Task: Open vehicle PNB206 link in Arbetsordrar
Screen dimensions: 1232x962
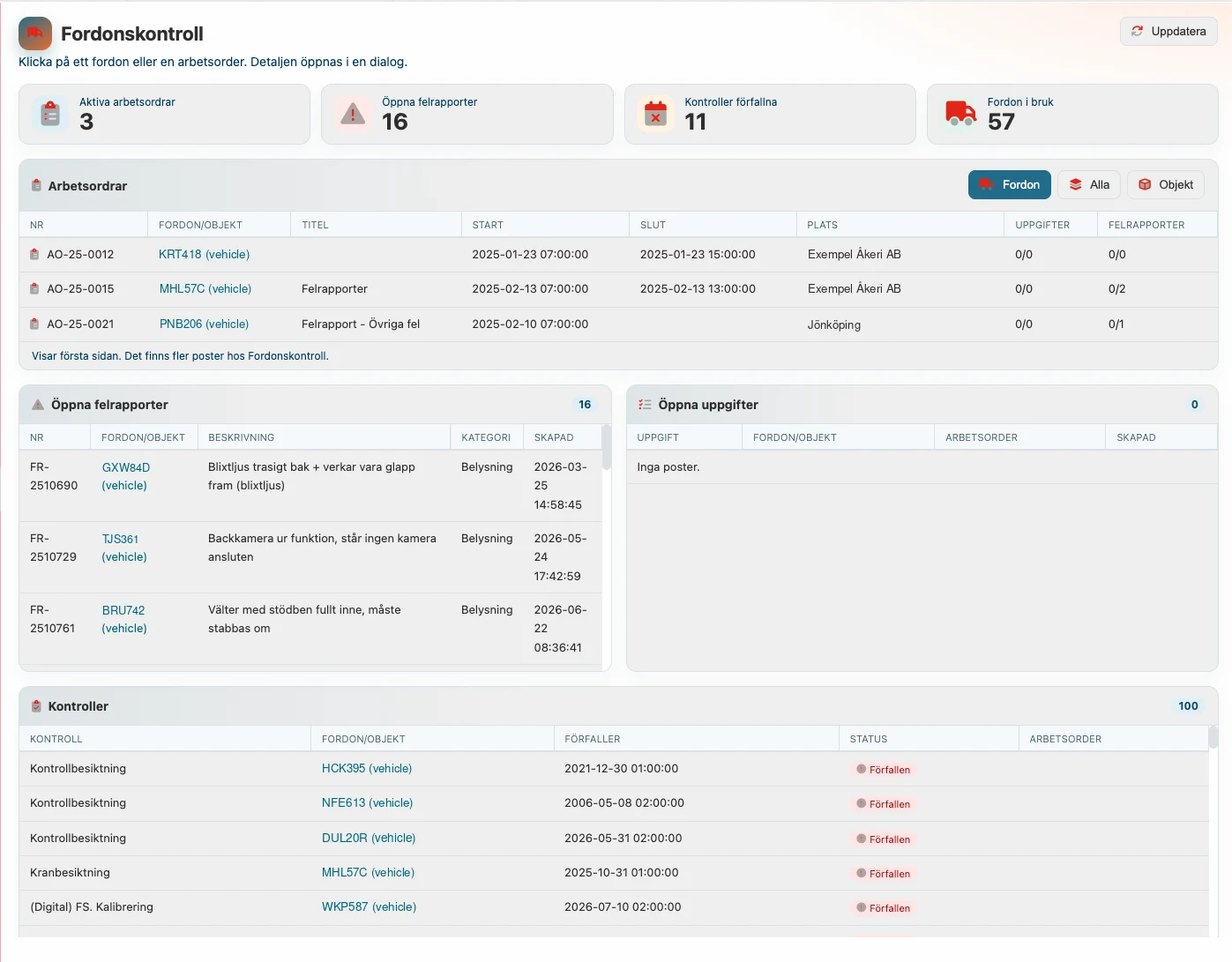Action: coord(204,324)
